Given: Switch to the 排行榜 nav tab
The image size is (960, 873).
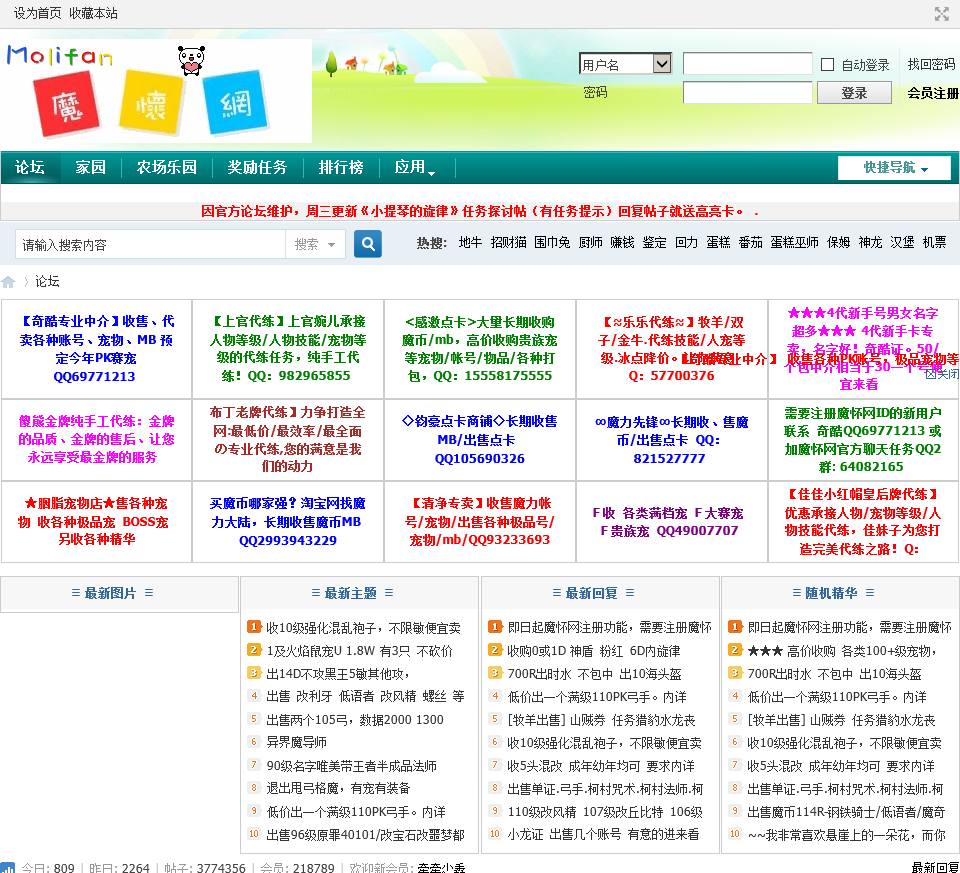Looking at the screenshot, I should (341, 168).
